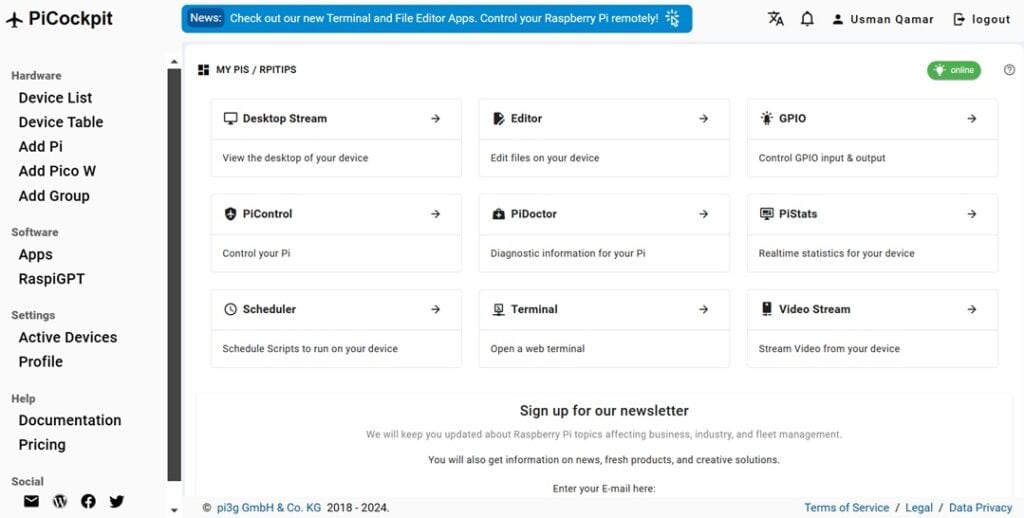Click the GPIO light bulb icon

pyautogui.click(x=767, y=118)
